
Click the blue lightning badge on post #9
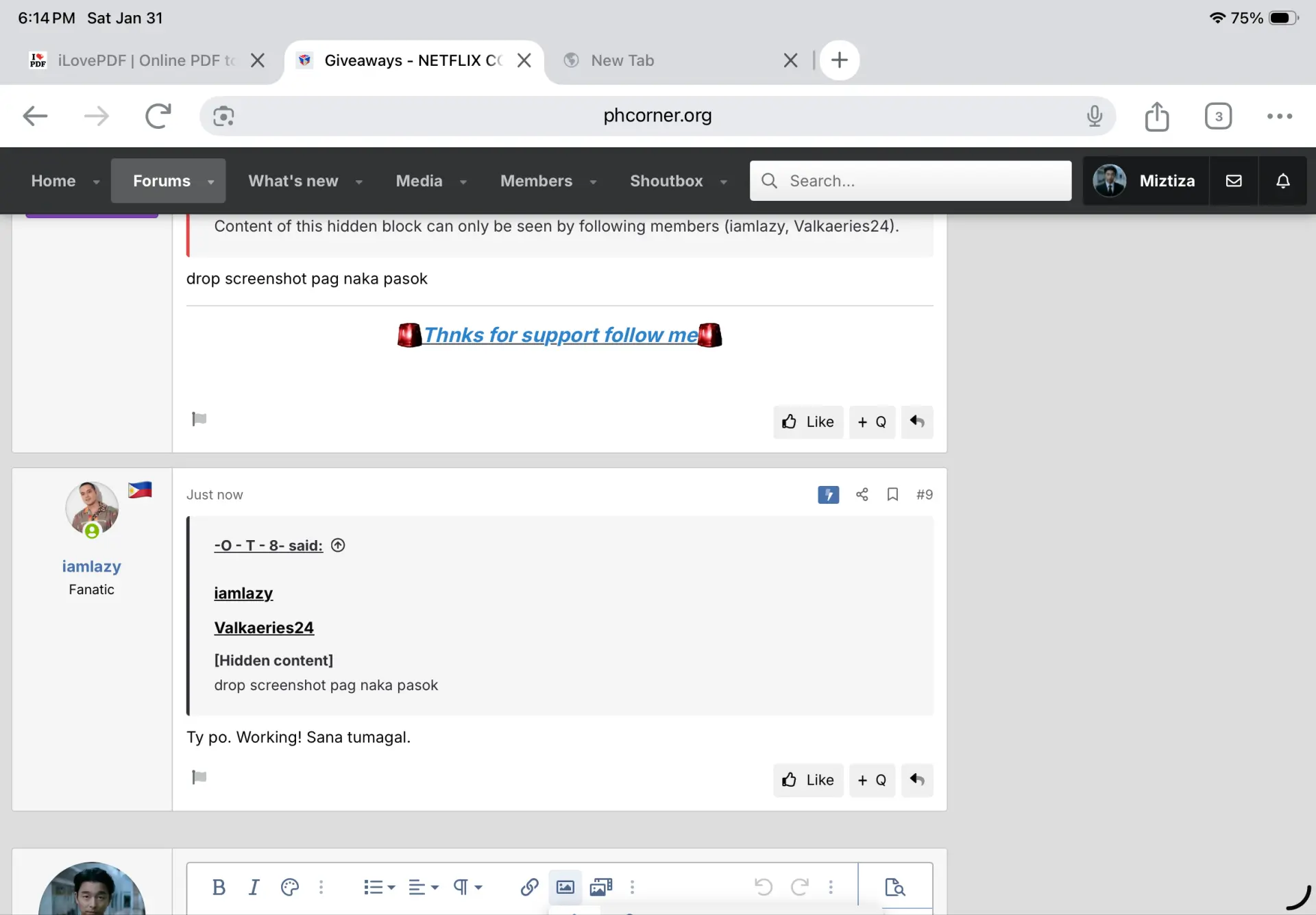tap(828, 495)
